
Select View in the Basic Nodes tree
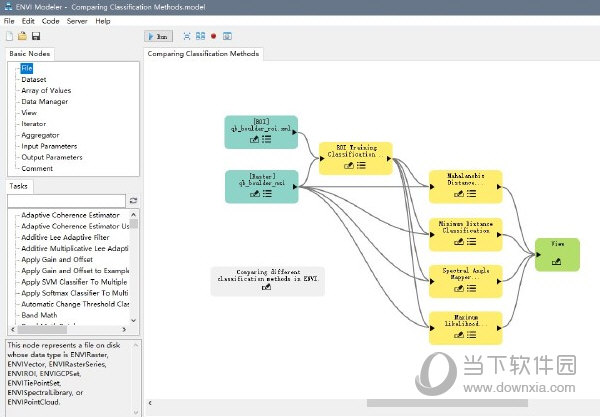[x=29, y=113]
